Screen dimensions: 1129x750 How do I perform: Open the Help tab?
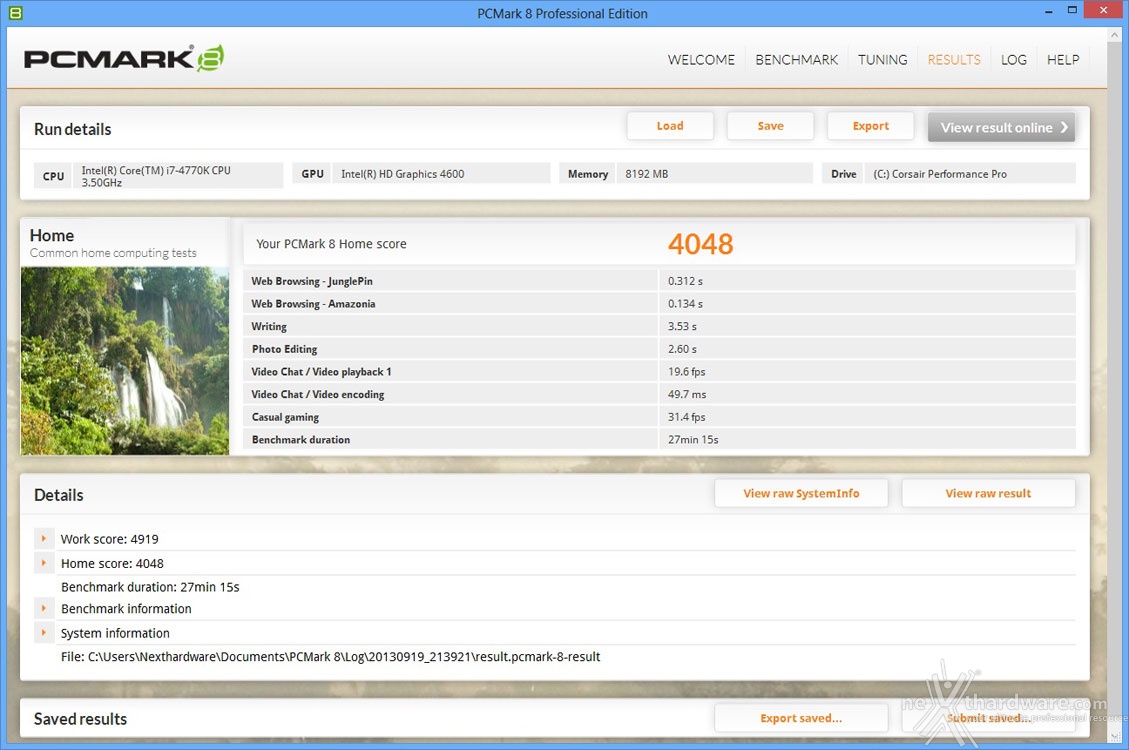[1063, 60]
